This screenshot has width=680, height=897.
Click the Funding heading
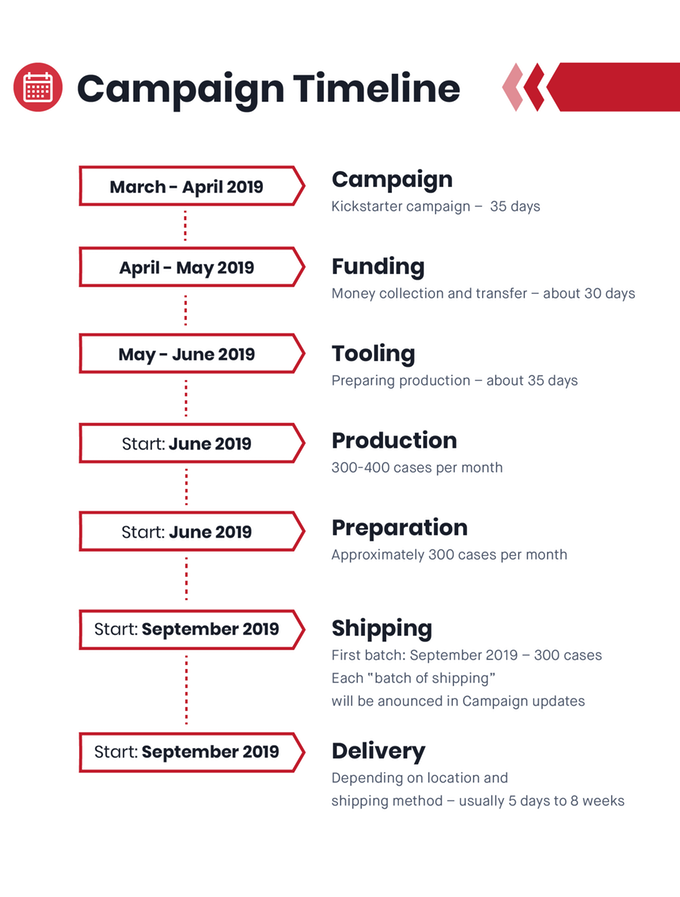click(x=378, y=267)
